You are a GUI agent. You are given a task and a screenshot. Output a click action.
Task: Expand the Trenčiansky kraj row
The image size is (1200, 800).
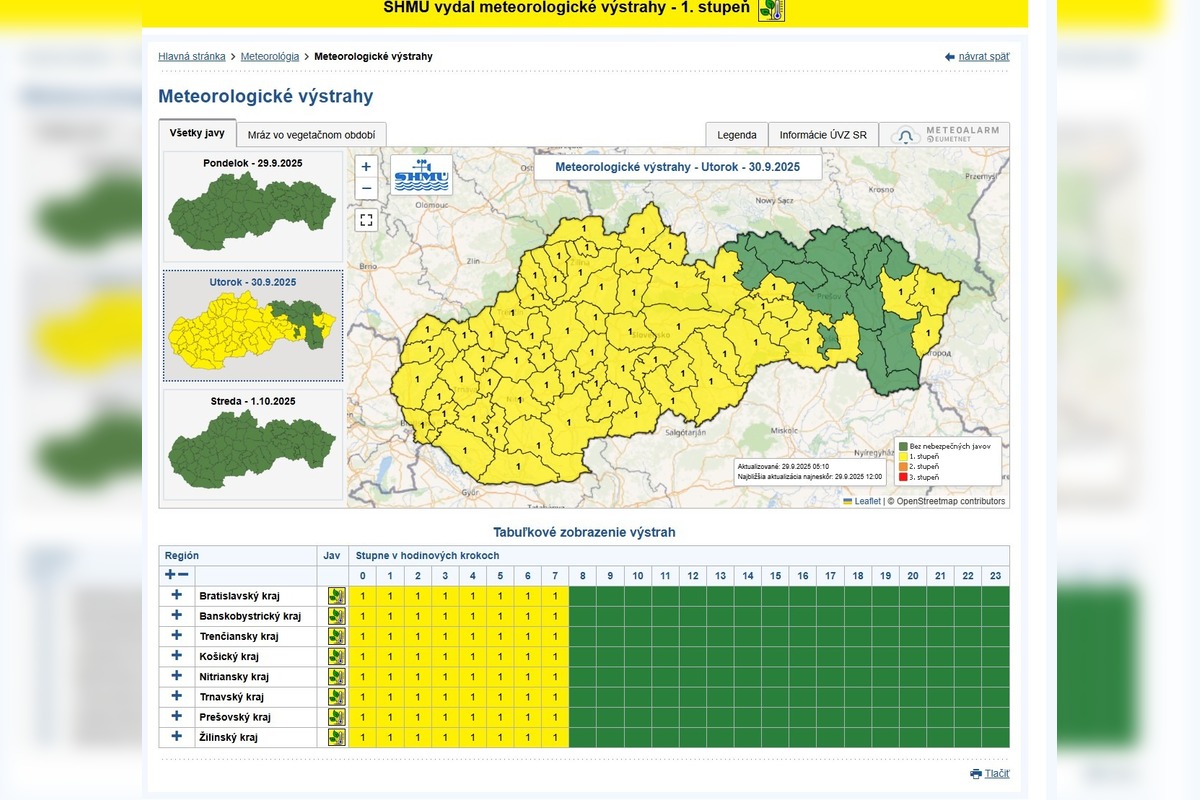[177, 635]
